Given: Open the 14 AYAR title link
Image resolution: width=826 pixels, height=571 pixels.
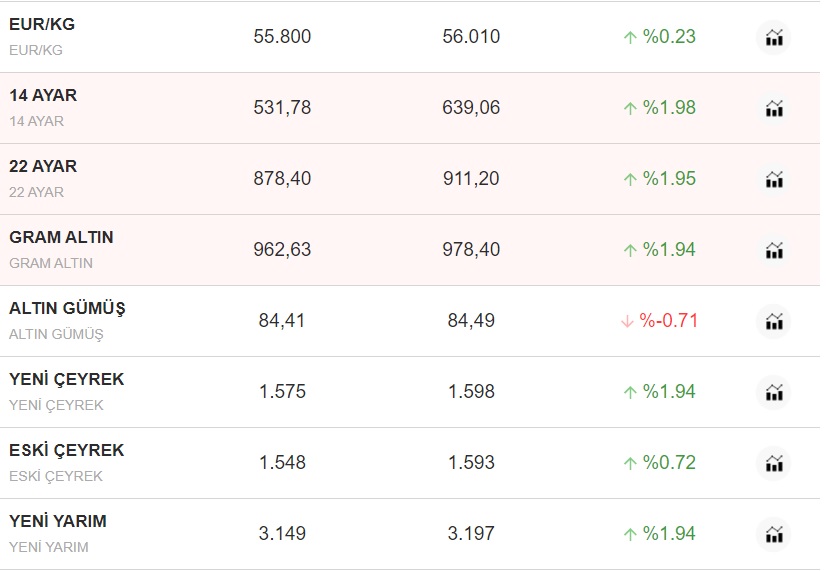Looking at the screenshot, I should click(x=43, y=95).
